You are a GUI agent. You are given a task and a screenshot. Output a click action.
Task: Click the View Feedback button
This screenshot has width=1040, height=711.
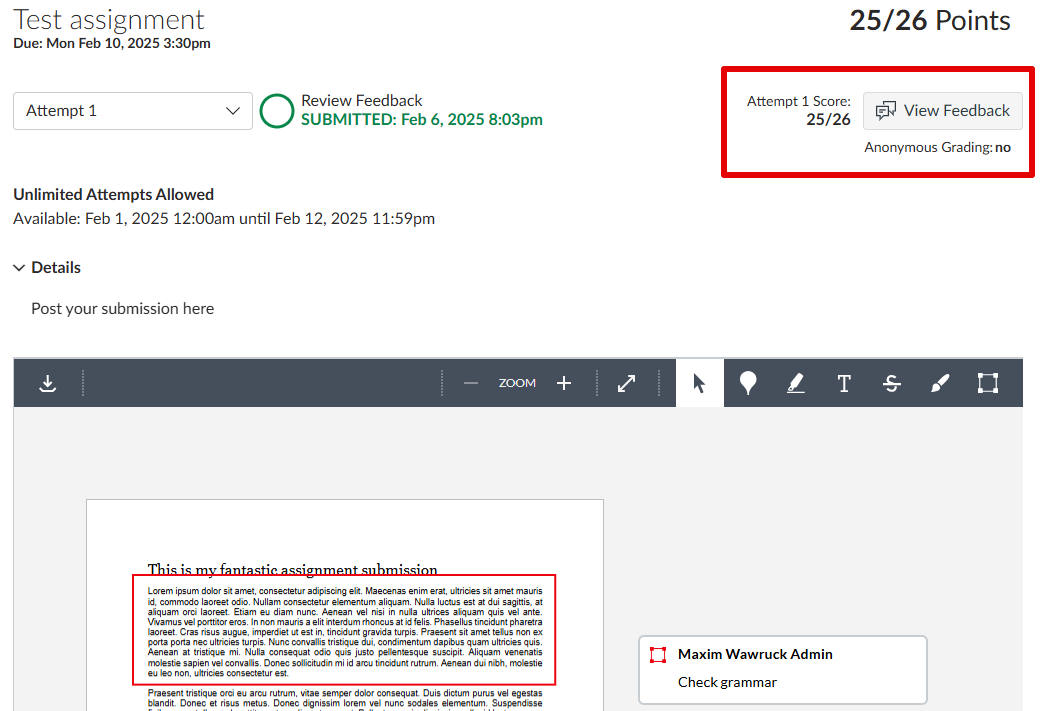[943, 111]
